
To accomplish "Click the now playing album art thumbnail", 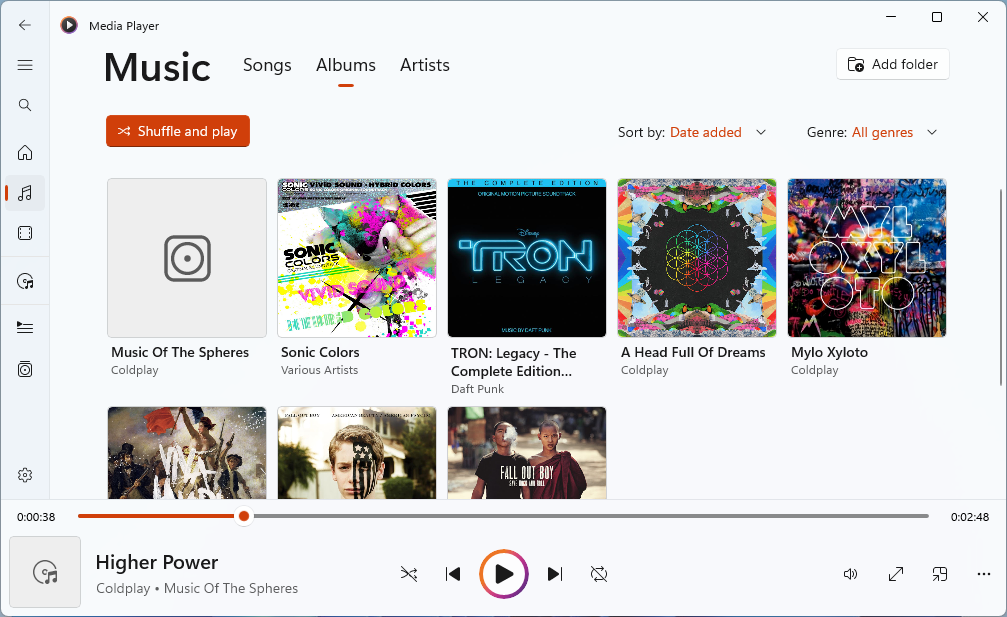I will pos(45,572).
